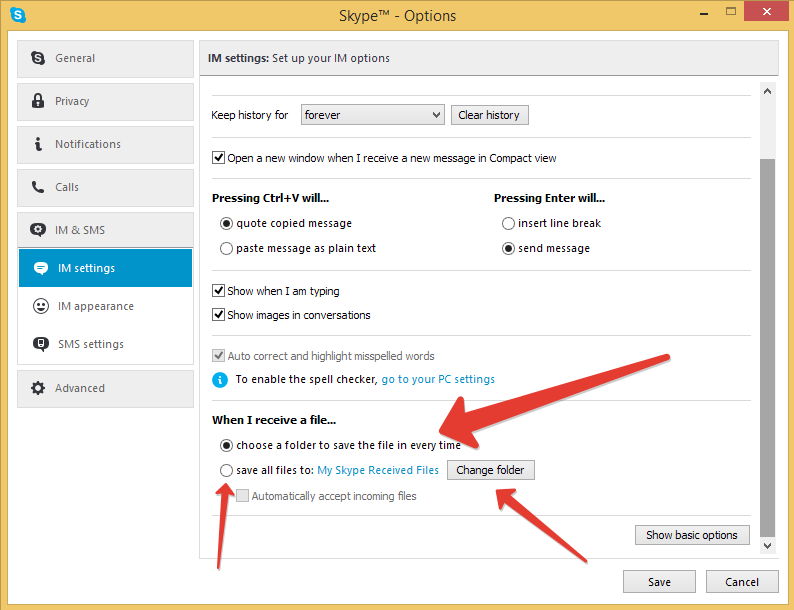The width and height of the screenshot is (794, 610).
Task: Click the scrollbar up arrow
Action: [768, 91]
